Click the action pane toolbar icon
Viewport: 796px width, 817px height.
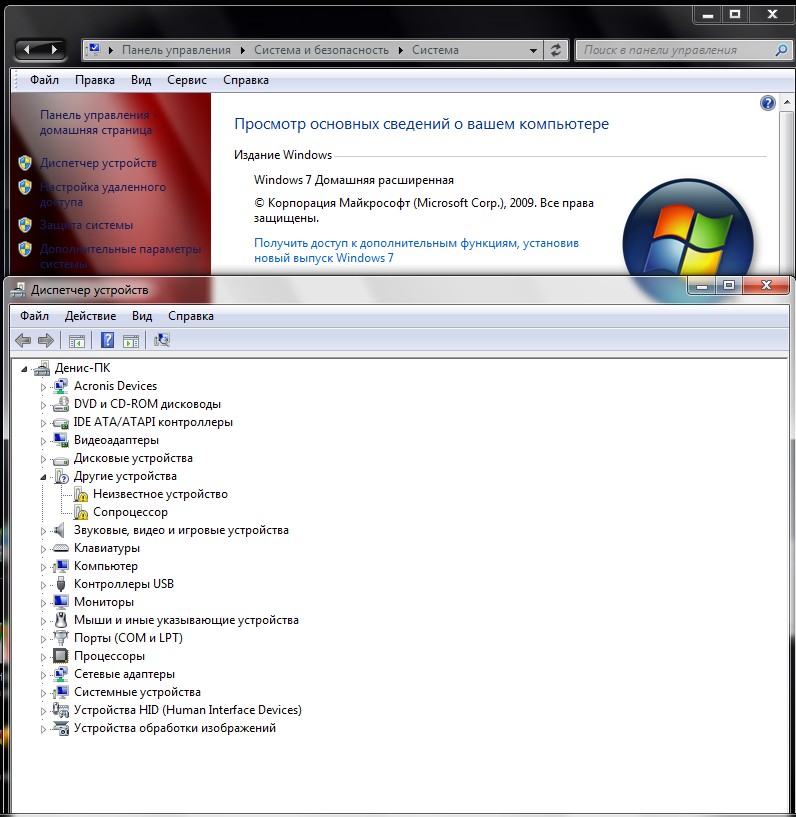[131, 341]
